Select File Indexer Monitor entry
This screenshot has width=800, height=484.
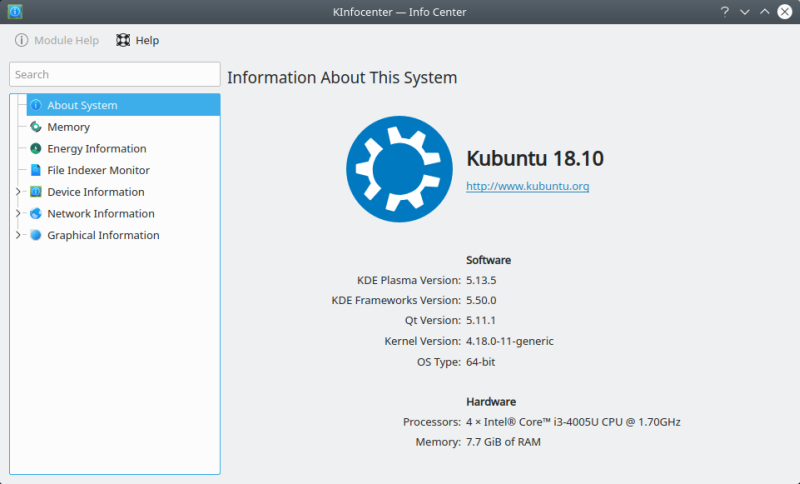(98, 170)
